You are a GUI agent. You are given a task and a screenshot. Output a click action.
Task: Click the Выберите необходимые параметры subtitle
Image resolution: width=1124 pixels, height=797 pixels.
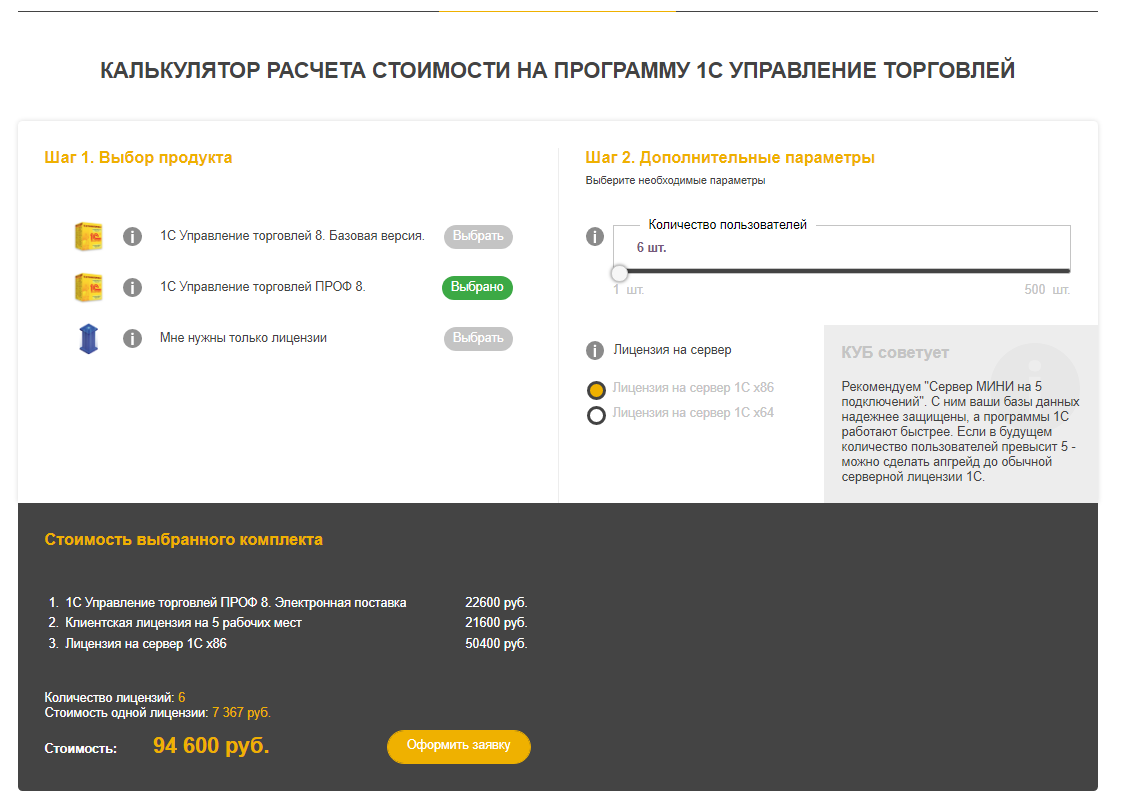tap(675, 181)
